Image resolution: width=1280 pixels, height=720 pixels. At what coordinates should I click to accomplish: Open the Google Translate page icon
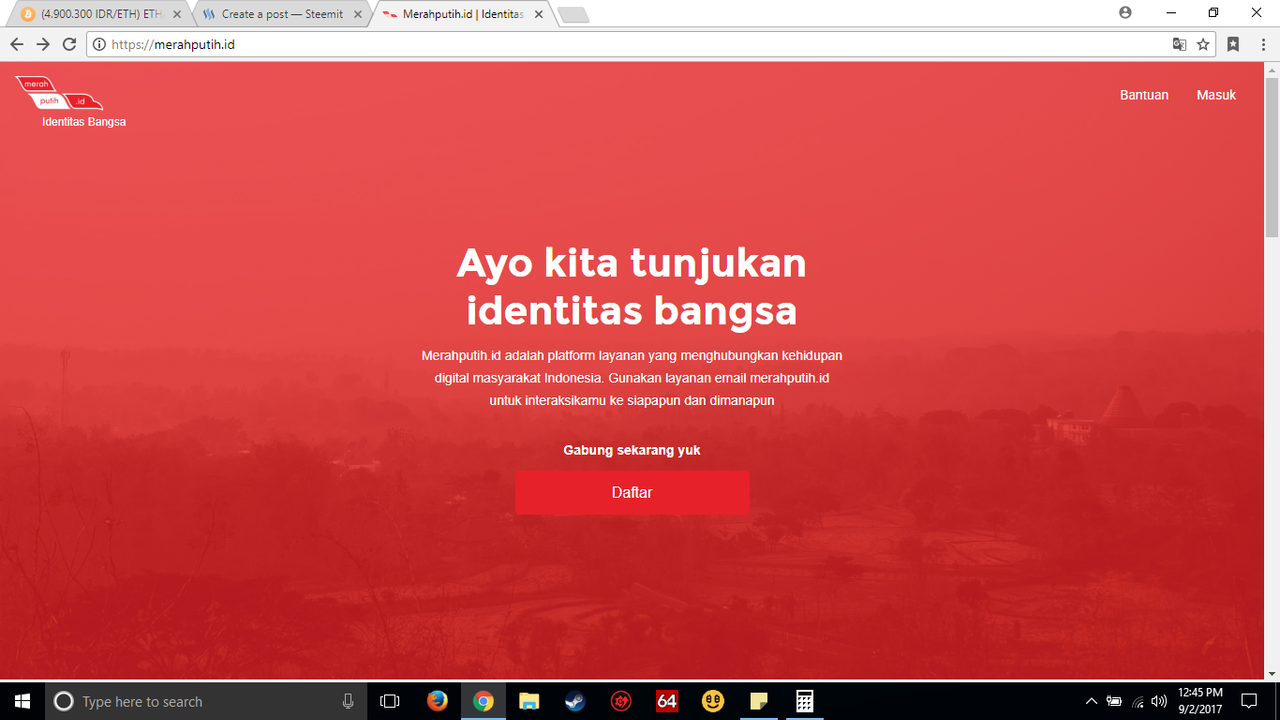click(1180, 44)
